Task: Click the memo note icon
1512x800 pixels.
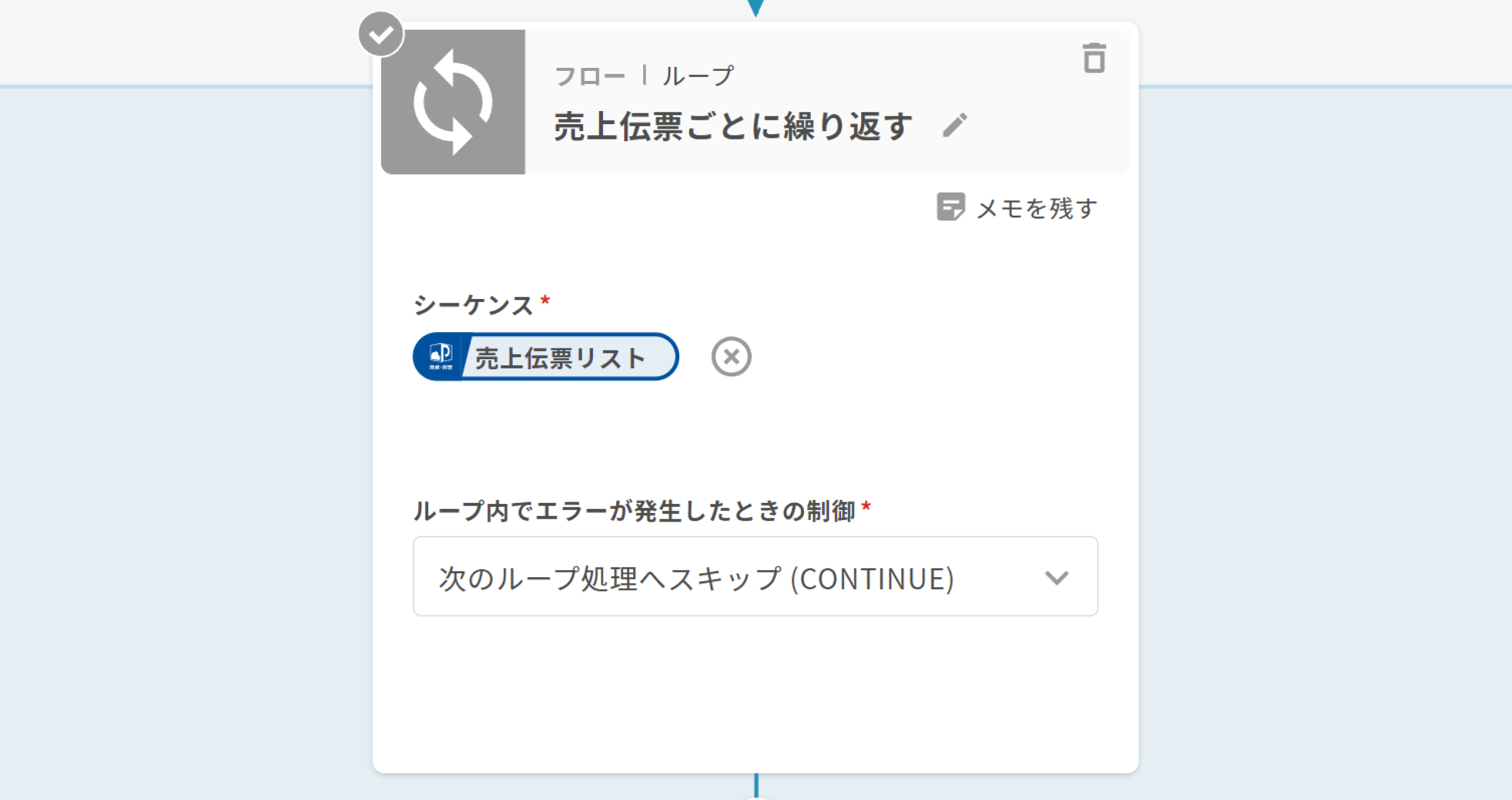Action: [950, 207]
